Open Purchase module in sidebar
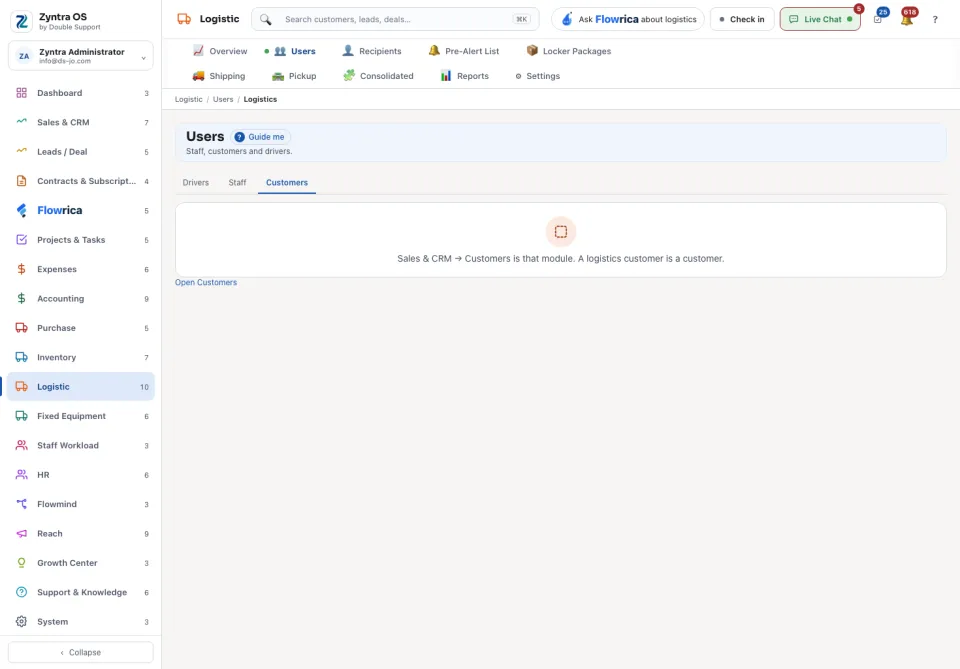960x669 pixels. click(81, 328)
